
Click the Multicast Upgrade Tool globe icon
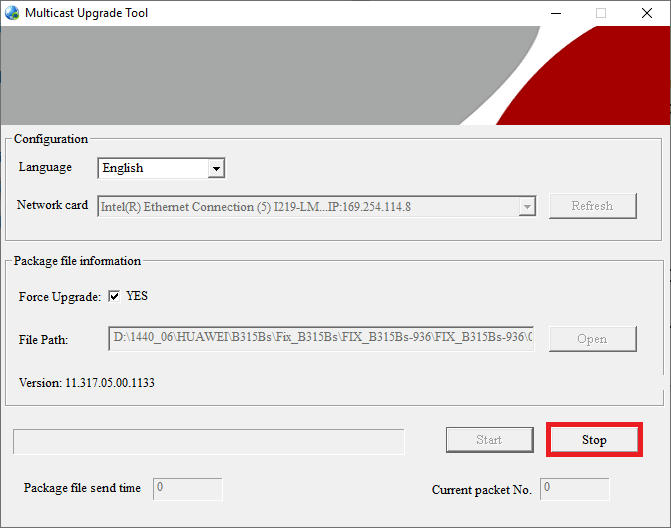coord(12,13)
